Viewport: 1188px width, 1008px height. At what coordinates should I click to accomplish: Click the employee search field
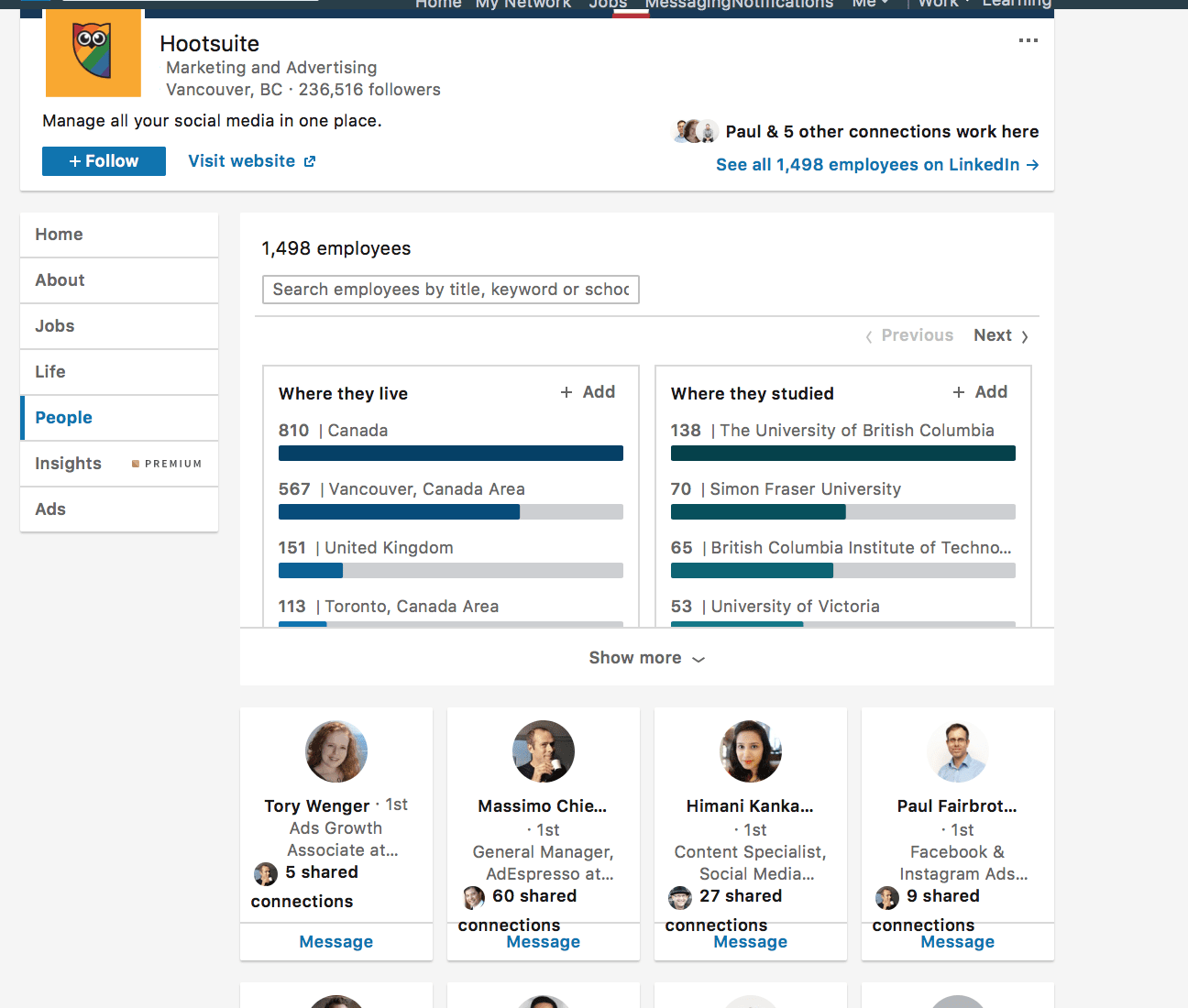451,290
